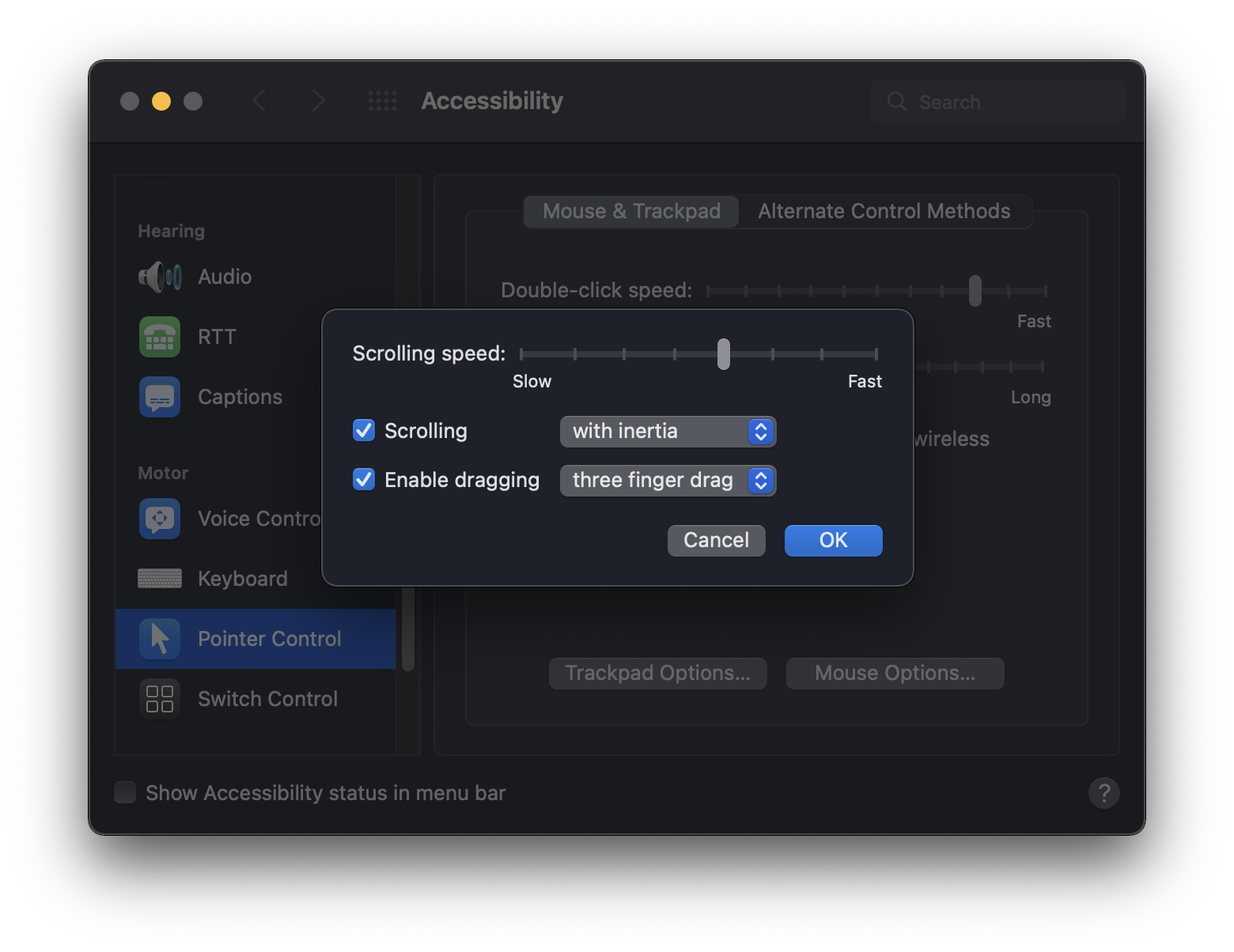Cancel the trackpad options dialog
Viewport: 1234px width, 952px height.
click(716, 541)
